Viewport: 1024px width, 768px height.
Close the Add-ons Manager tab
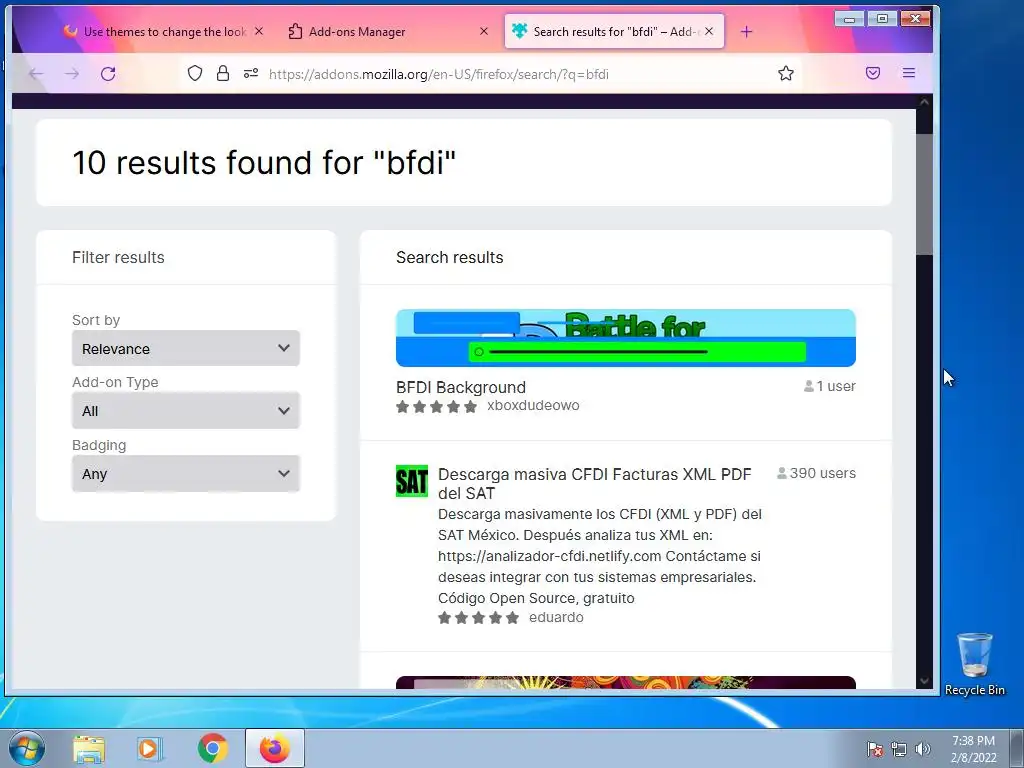pyautogui.click(x=484, y=31)
